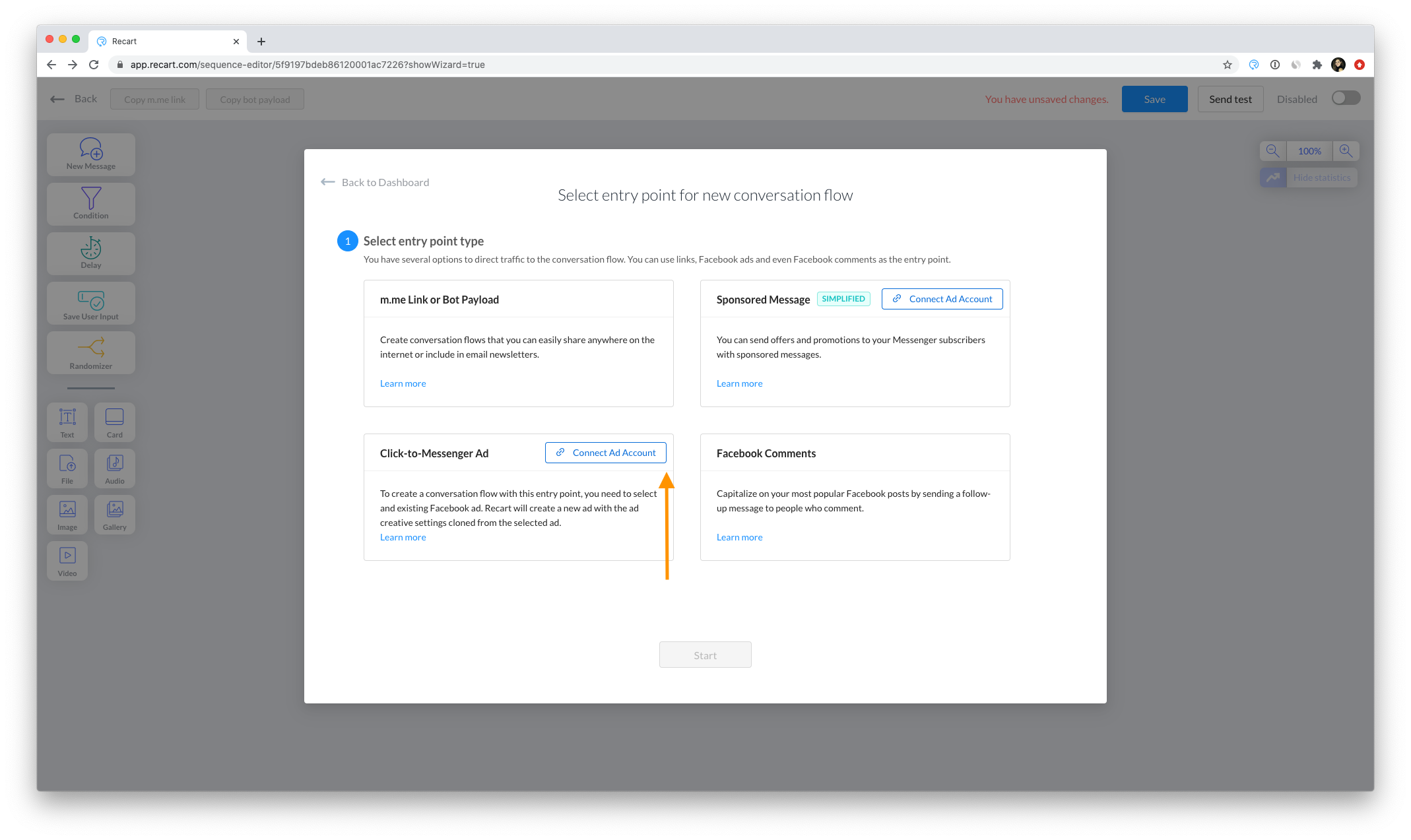Click Send test
1411x840 pixels.
(x=1230, y=99)
